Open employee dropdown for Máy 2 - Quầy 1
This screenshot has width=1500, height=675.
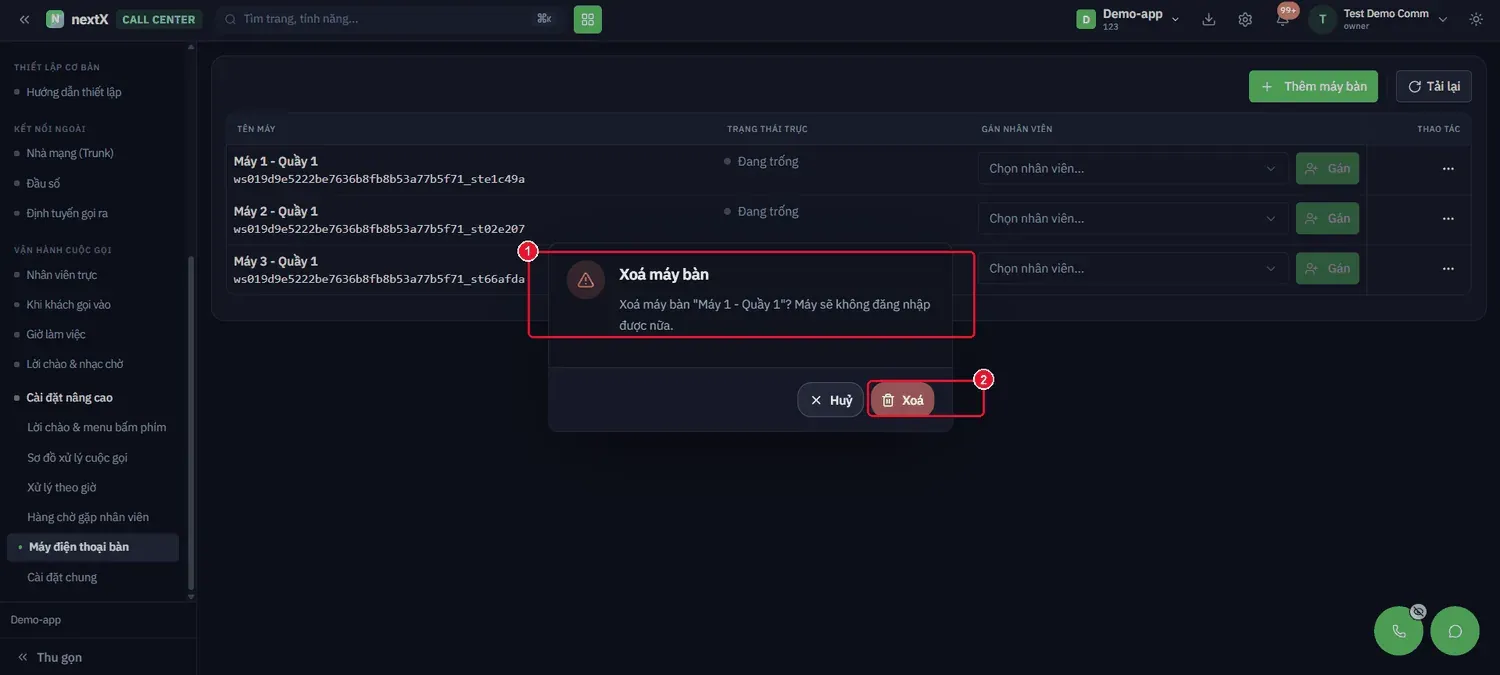[1133, 218]
